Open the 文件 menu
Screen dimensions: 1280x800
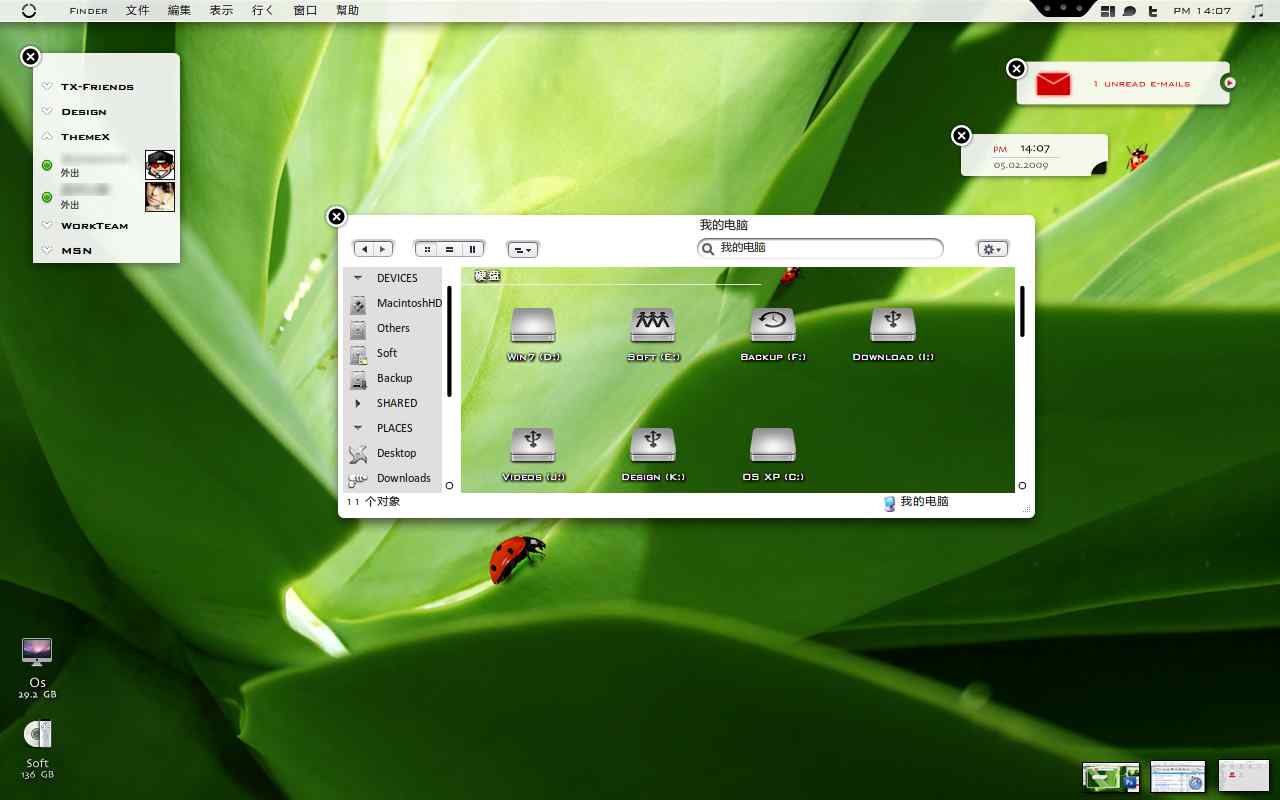(138, 11)
